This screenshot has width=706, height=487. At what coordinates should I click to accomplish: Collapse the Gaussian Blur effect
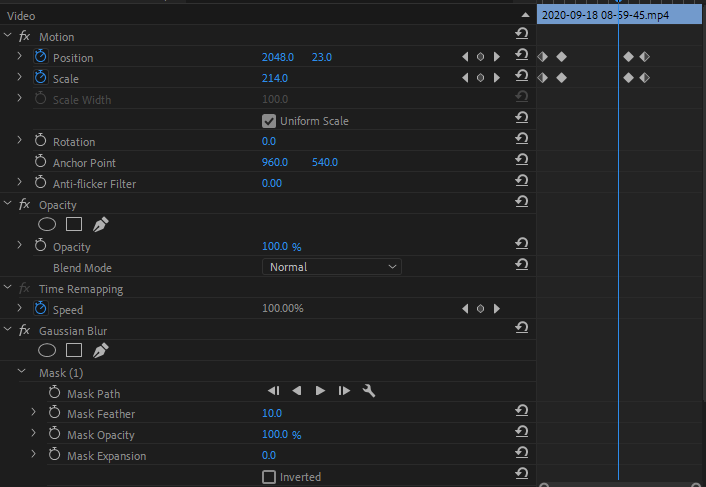[8, 329]
